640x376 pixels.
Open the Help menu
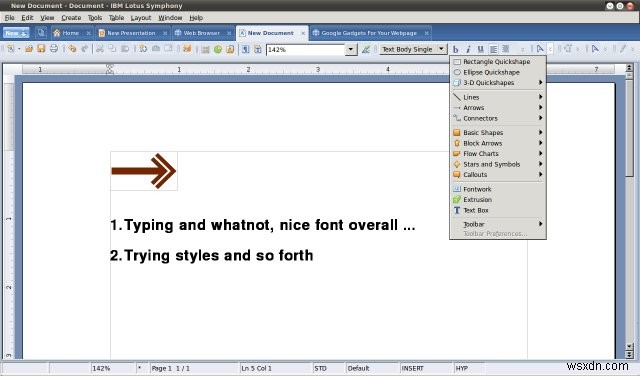pyautogui.click(x=196, y=18)
